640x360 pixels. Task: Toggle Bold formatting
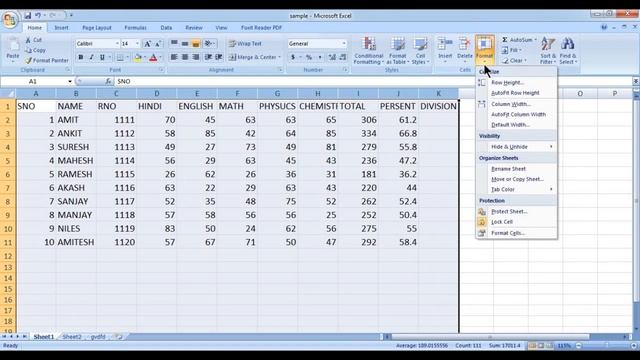[80, 57]
